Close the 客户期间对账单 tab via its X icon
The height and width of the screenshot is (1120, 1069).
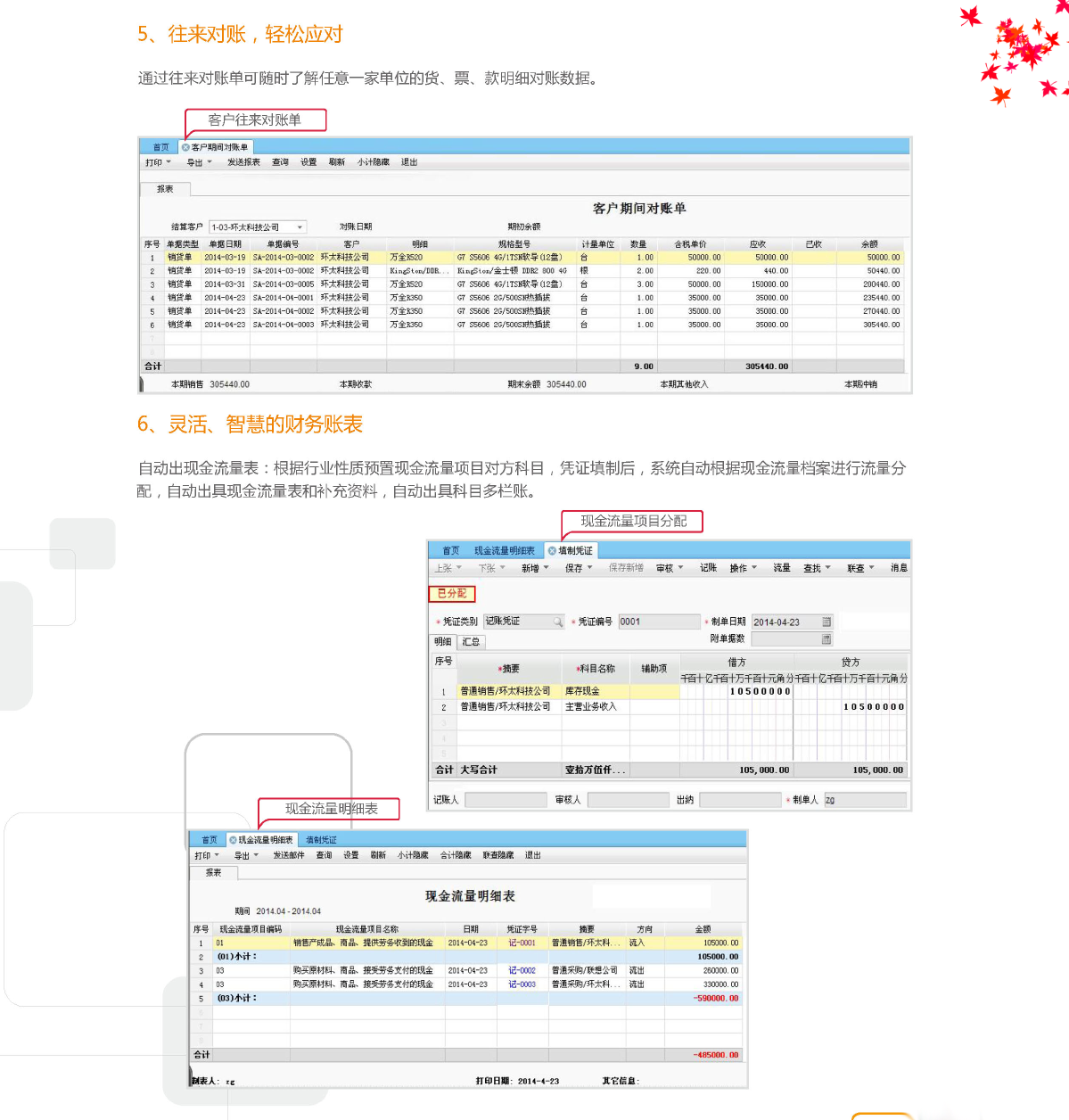(185, 148)
